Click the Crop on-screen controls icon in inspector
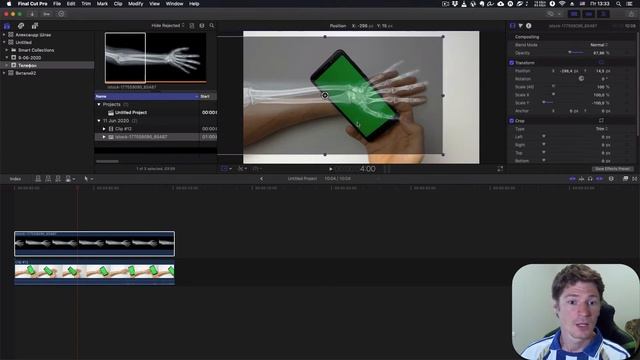Image resolution: width=640 pixels, height=360 pixels. click(x=601, y=120)
